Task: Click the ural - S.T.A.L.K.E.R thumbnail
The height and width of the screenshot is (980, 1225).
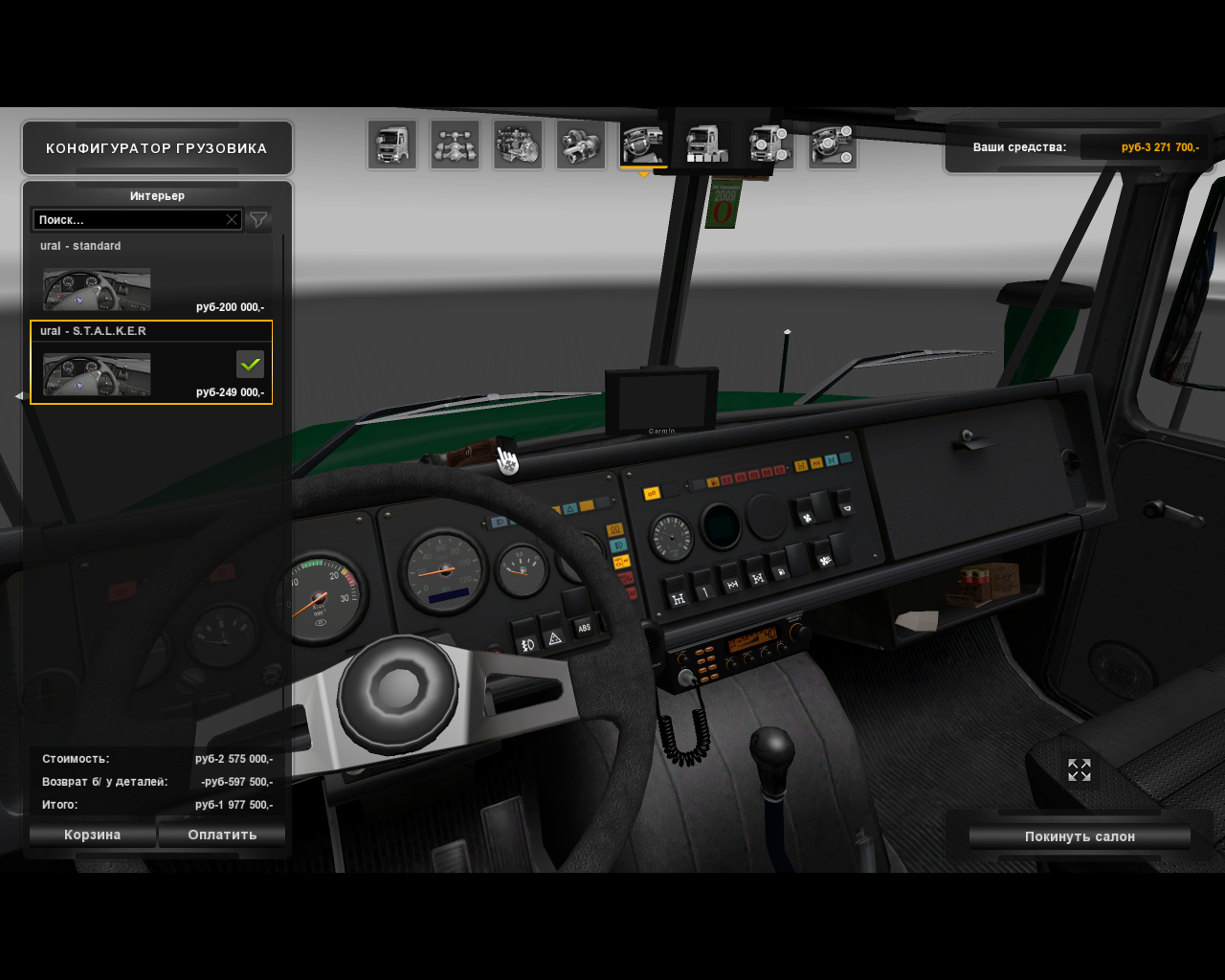Action: click(97, 374)
